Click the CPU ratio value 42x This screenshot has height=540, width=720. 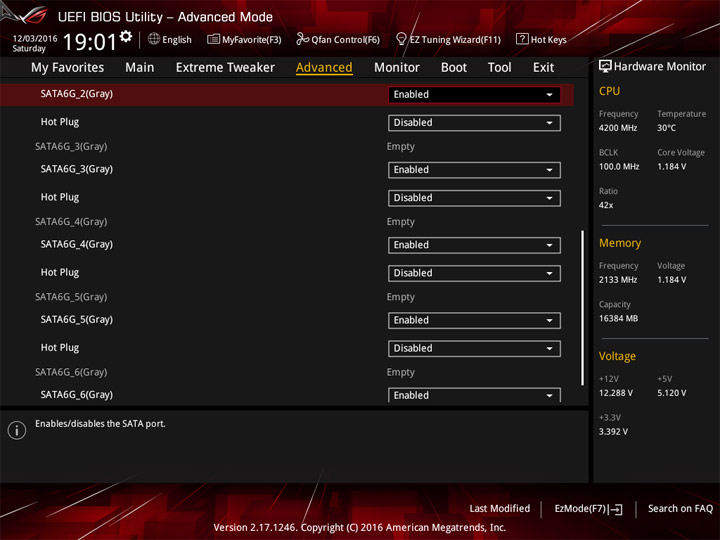[x=606, y=205]
